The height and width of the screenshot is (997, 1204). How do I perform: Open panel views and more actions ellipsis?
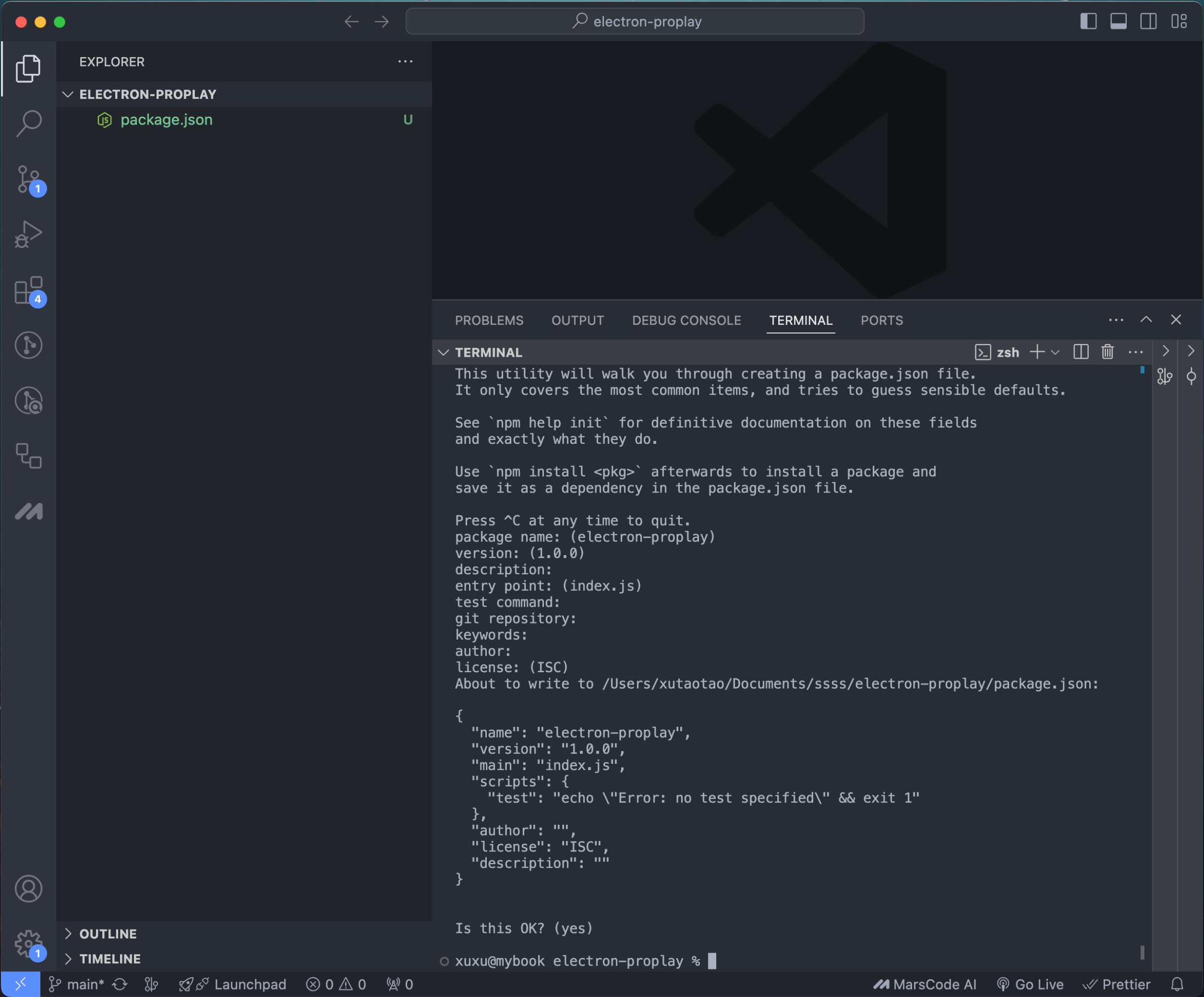coord(1116,320)
